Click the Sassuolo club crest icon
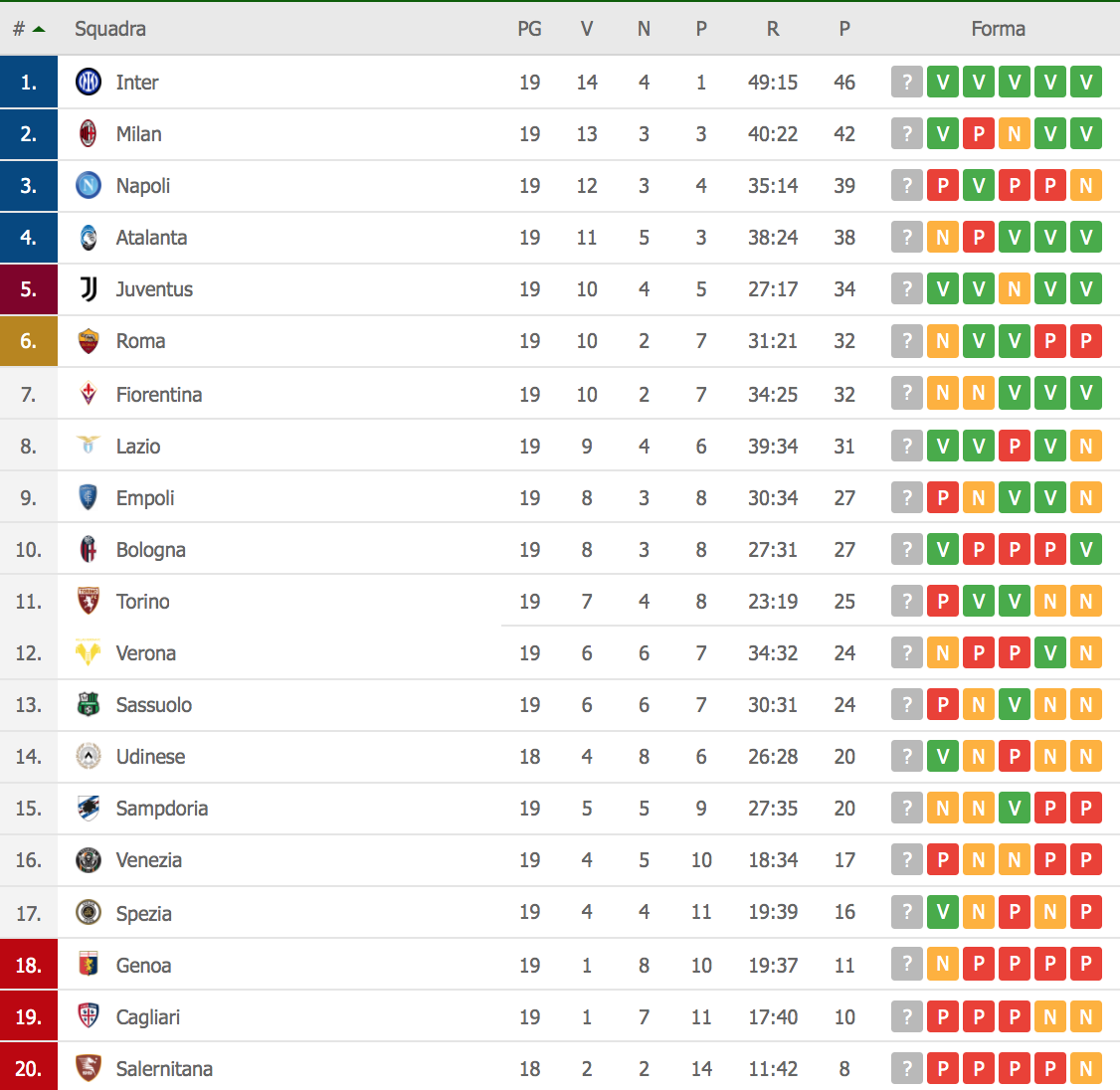The height and width of the screenshot is (1090, 1120). tap(89, 705)
